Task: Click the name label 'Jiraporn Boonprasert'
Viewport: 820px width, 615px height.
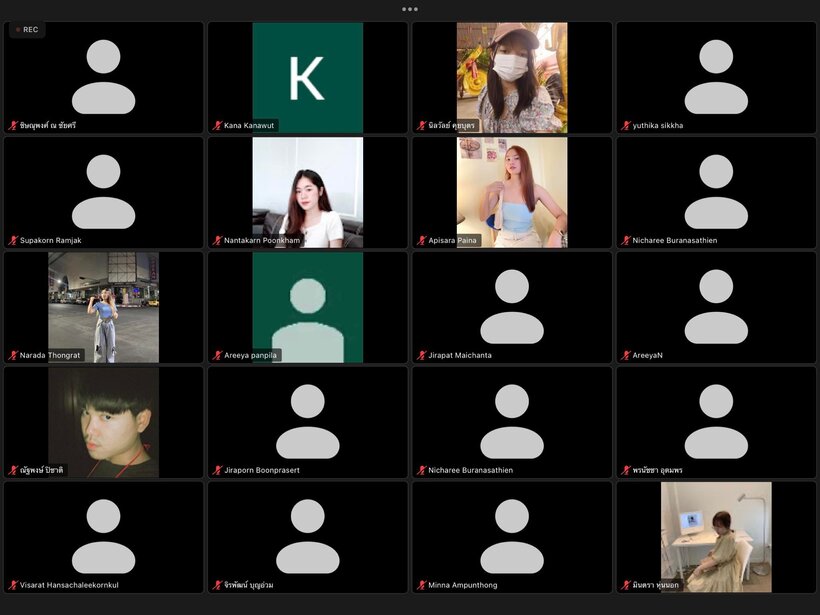Action: coord(262,471)
